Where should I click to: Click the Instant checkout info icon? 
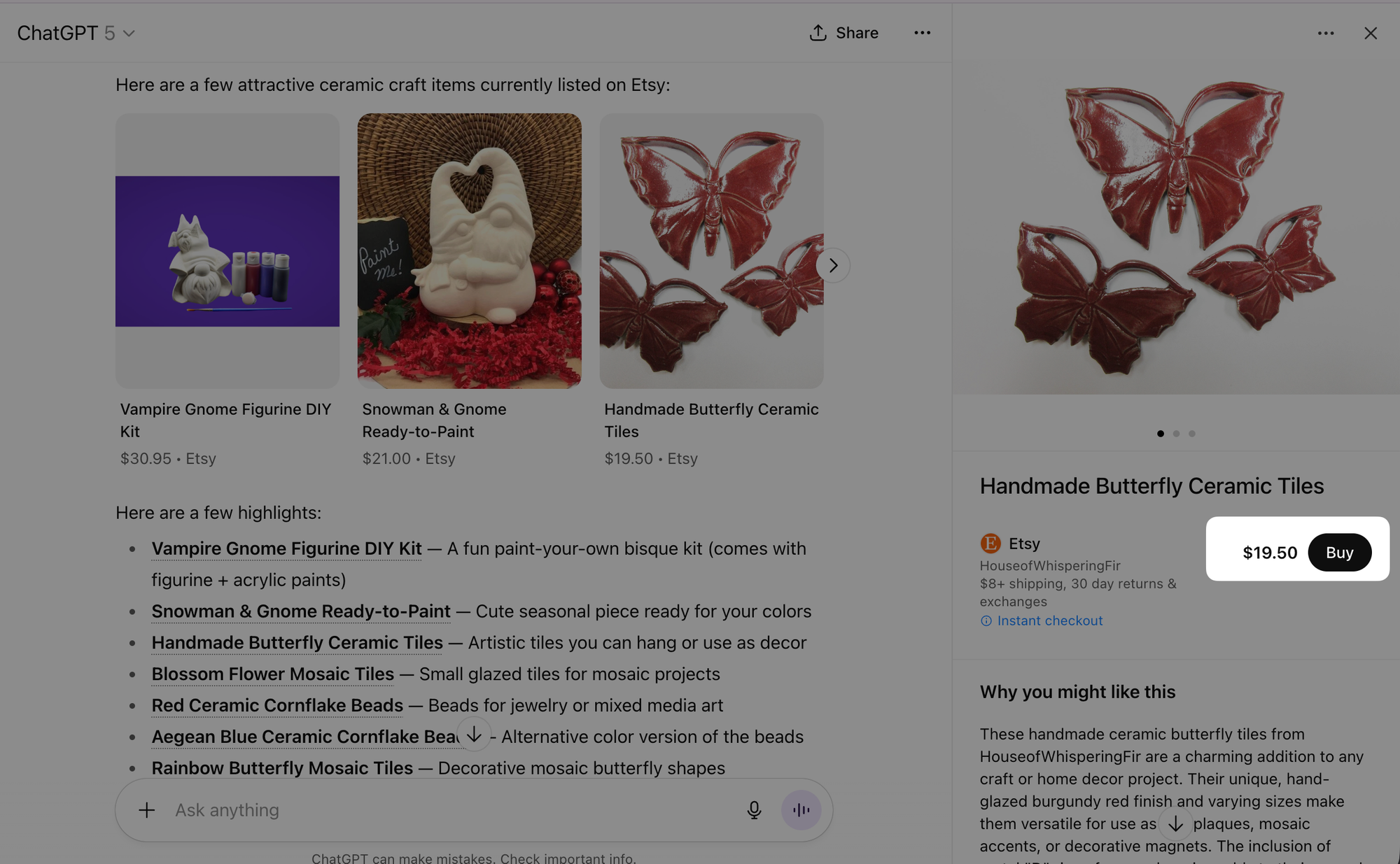(x=986, y=621)
